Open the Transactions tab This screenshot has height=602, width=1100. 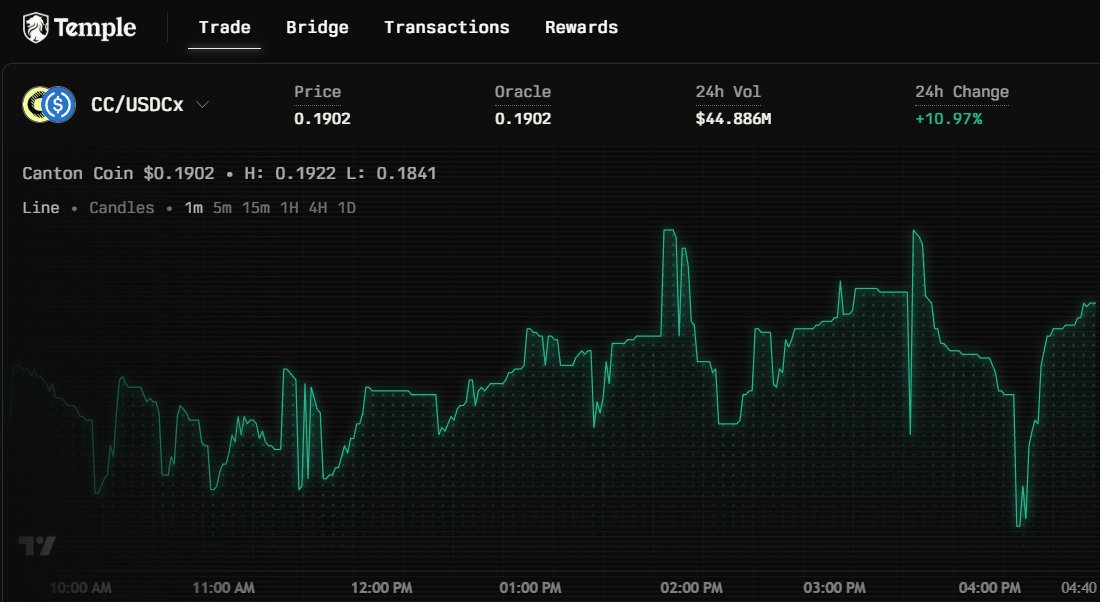[x=446, y=27]
